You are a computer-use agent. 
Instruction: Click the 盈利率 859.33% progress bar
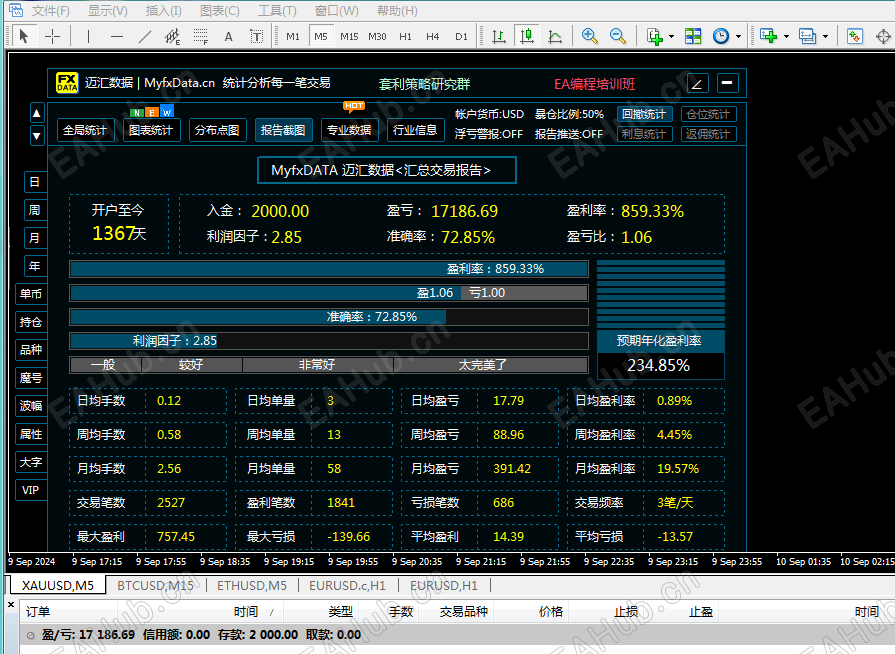329,269
